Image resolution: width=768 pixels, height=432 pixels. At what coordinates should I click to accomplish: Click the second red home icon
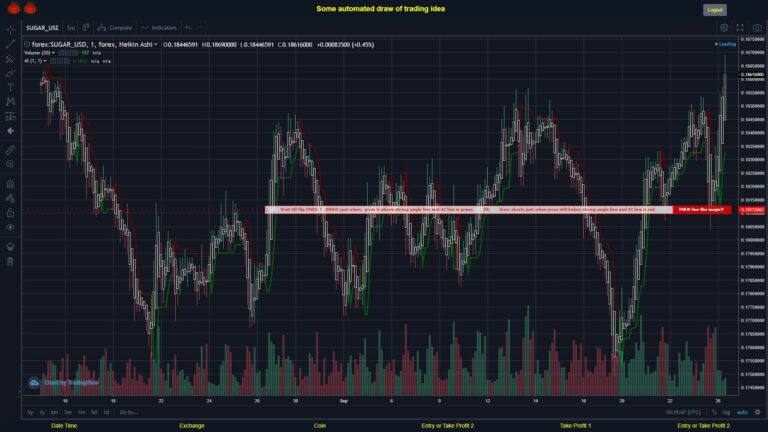pyautogui.click(x=30, y=8)
